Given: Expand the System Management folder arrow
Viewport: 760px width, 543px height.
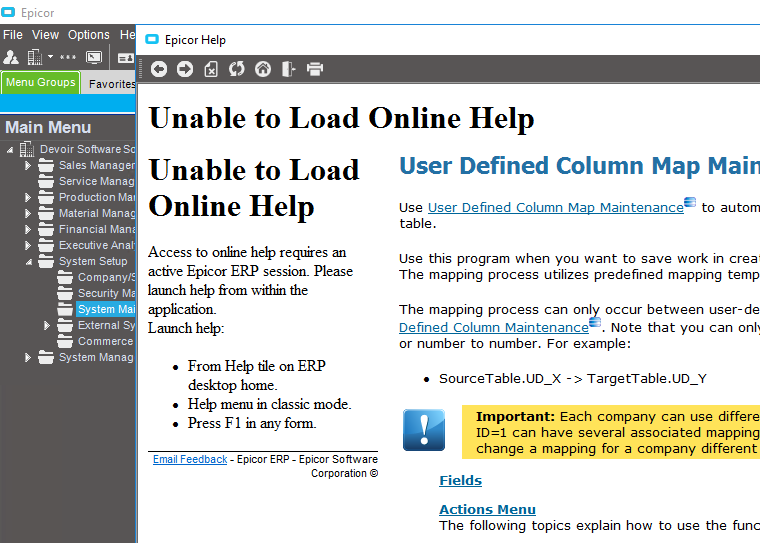Looking at the screenshot, I should (x=28, y=357).
